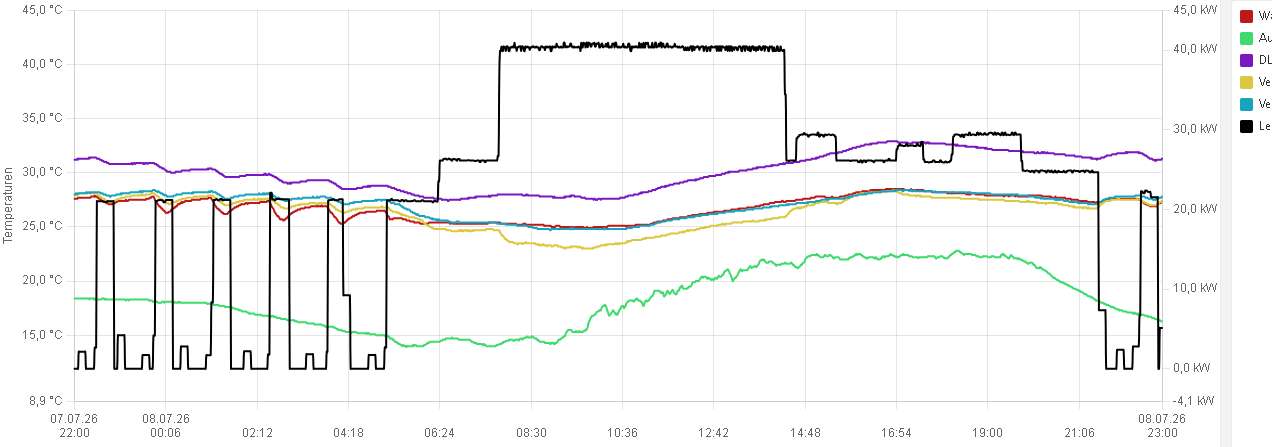Click the yellow legend color swatch
This screenshot has height=447, width=1272.
coord(1246,82)
